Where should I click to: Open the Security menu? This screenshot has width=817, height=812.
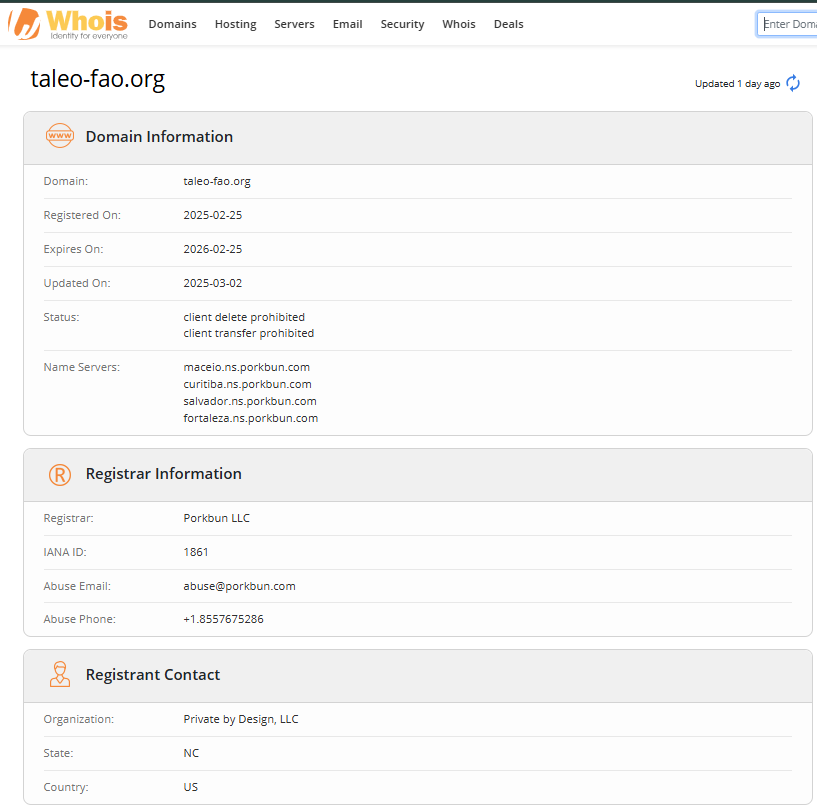tap(402, 24)
